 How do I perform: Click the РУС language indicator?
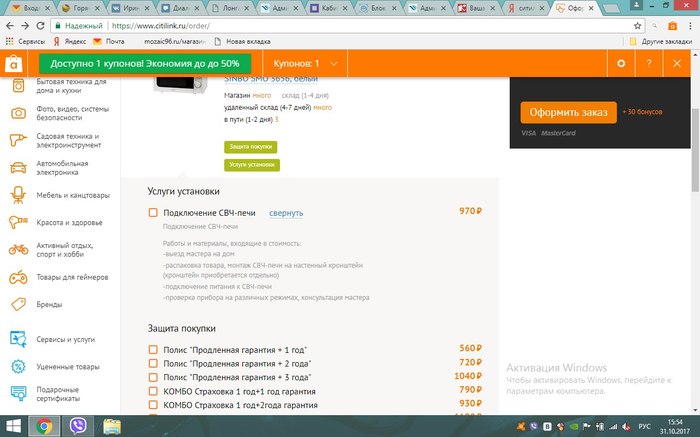644,426
